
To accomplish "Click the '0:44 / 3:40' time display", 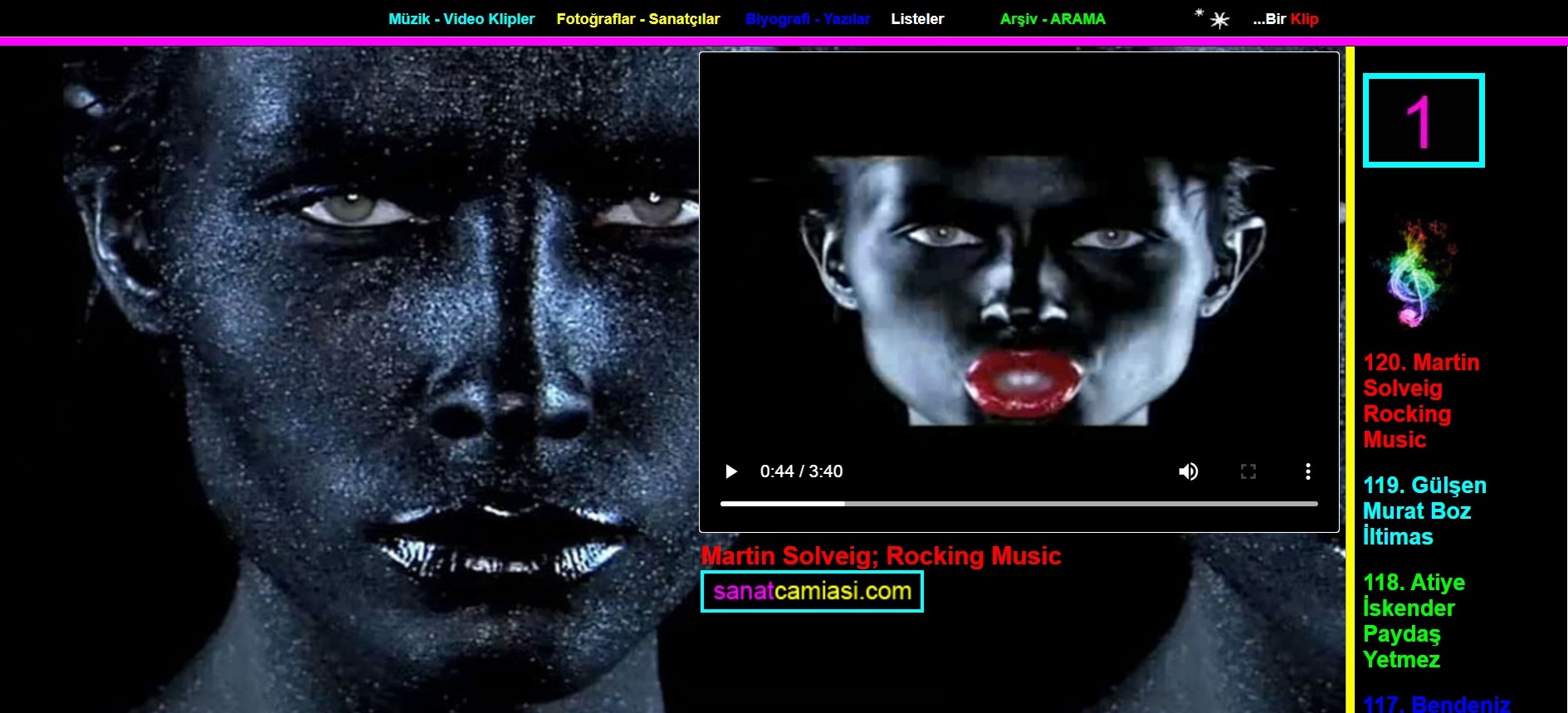I will [801, 471].
